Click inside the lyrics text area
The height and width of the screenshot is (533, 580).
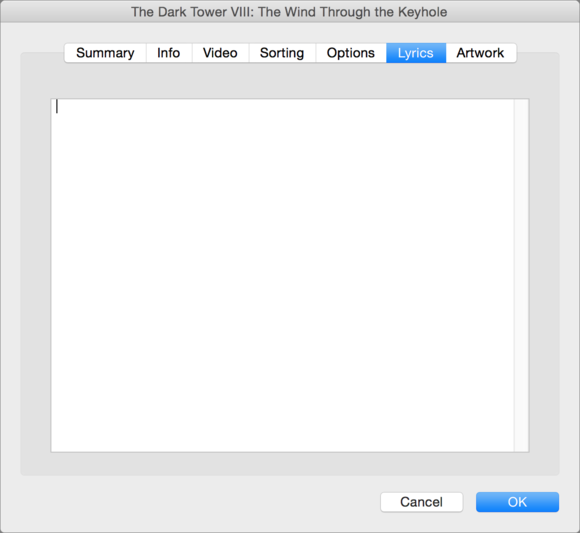coord(283,275)
